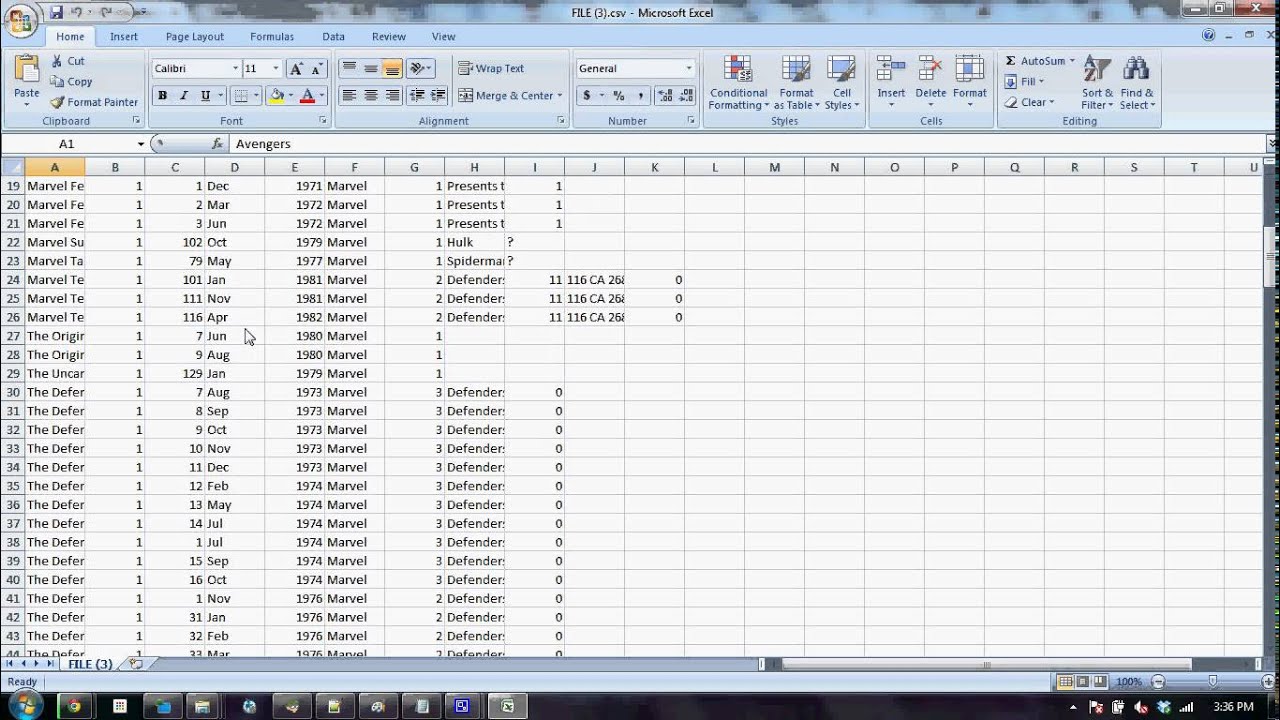Viewport: 1280px width, 720px height.
Task: Open Find & Select menu
Action: coord(1137,83)
